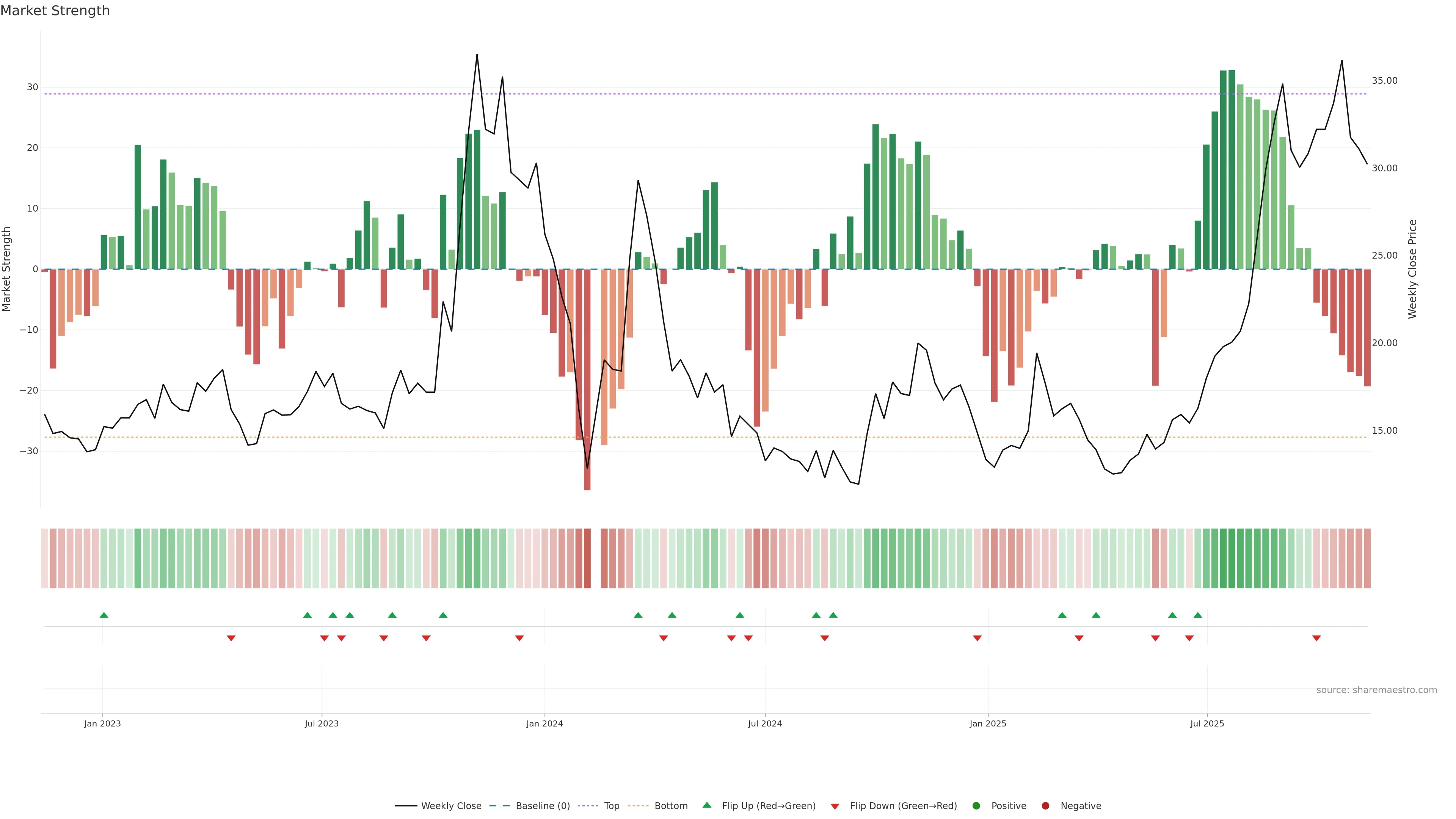Click the Jan 2023 x-axis label
The width and height of the screenshot is (1456, 819).
(x=102, y=723)
